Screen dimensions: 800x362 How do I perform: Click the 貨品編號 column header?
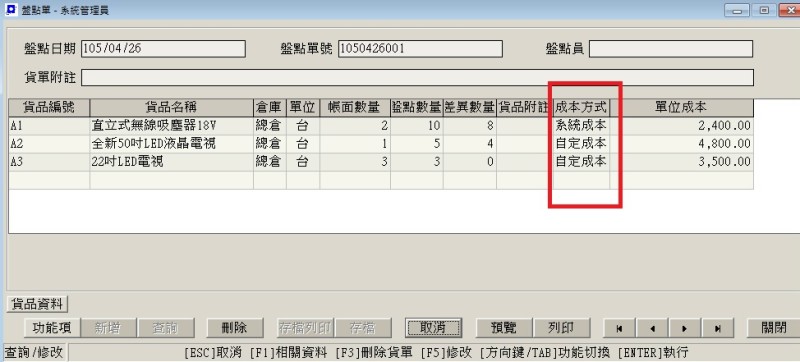click(49, 108)
